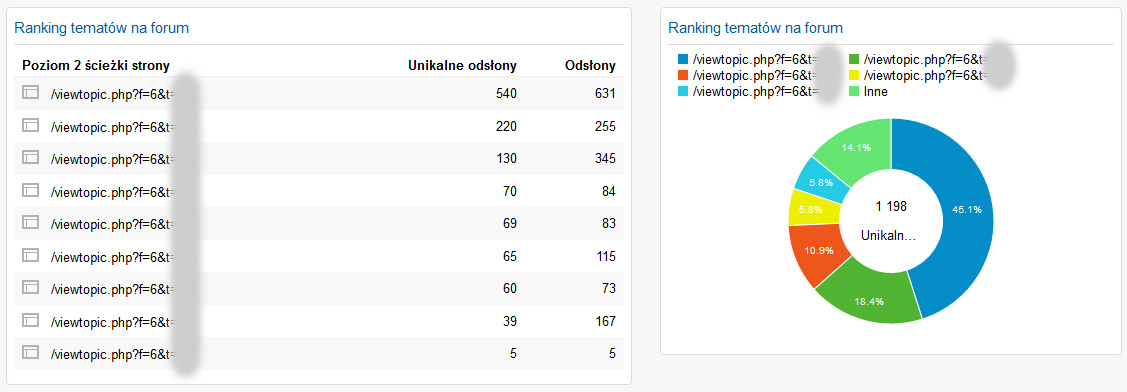Click the orange legend color square
Screen dimensions: 1127x392
pos(683,75)
